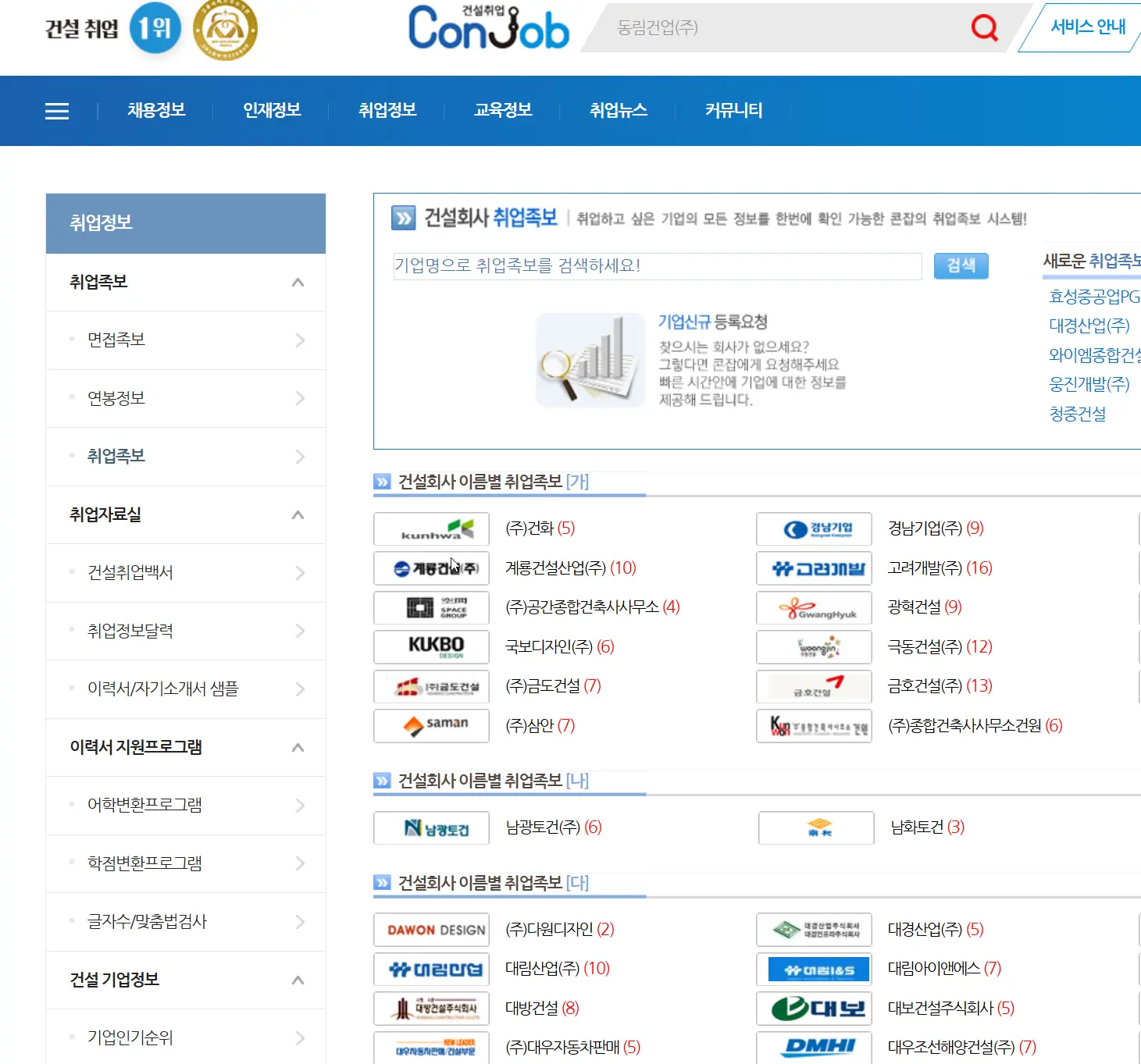Go to the 취업정보 menu
Screen dimensions: 1141x1064
(x=387, y=110)
